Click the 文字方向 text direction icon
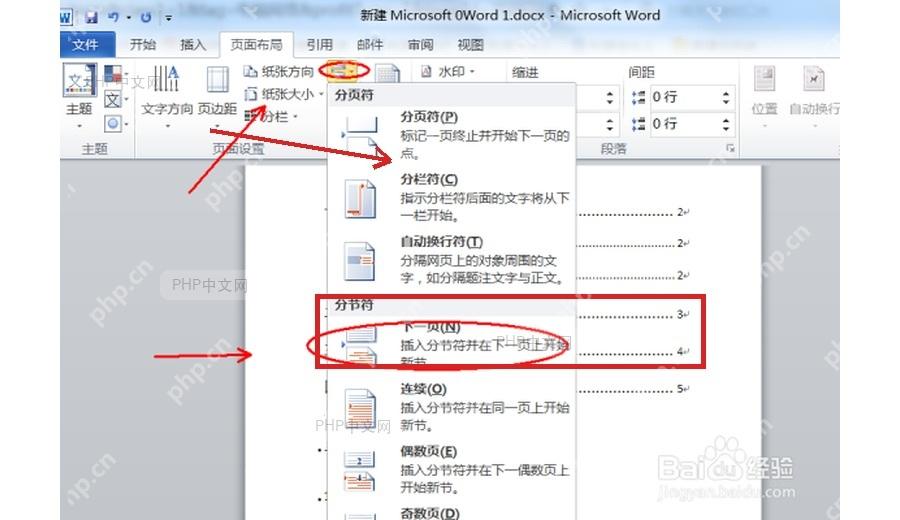Image resolution: width=900 pixels, height=520 pixels. pos(166,79)
